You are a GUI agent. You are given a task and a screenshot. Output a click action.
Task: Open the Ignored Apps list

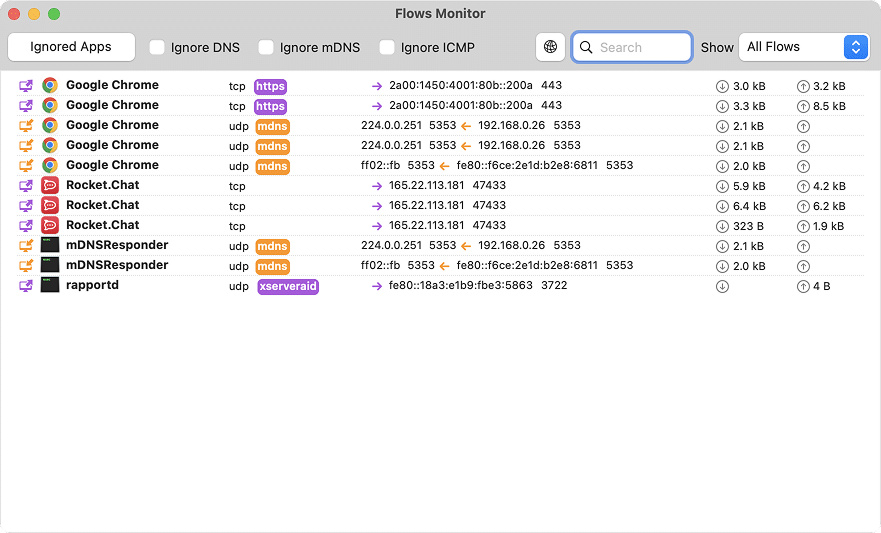pos(71,47)
